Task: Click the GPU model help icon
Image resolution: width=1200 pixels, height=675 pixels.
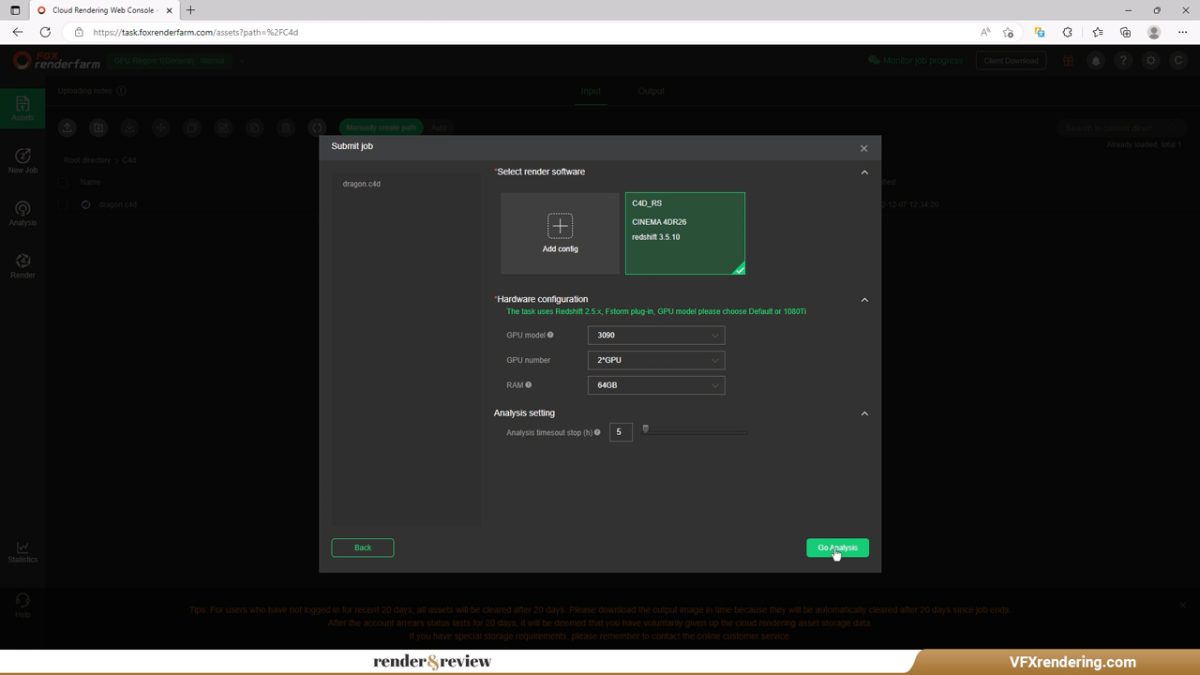Action: click(550, 335)
